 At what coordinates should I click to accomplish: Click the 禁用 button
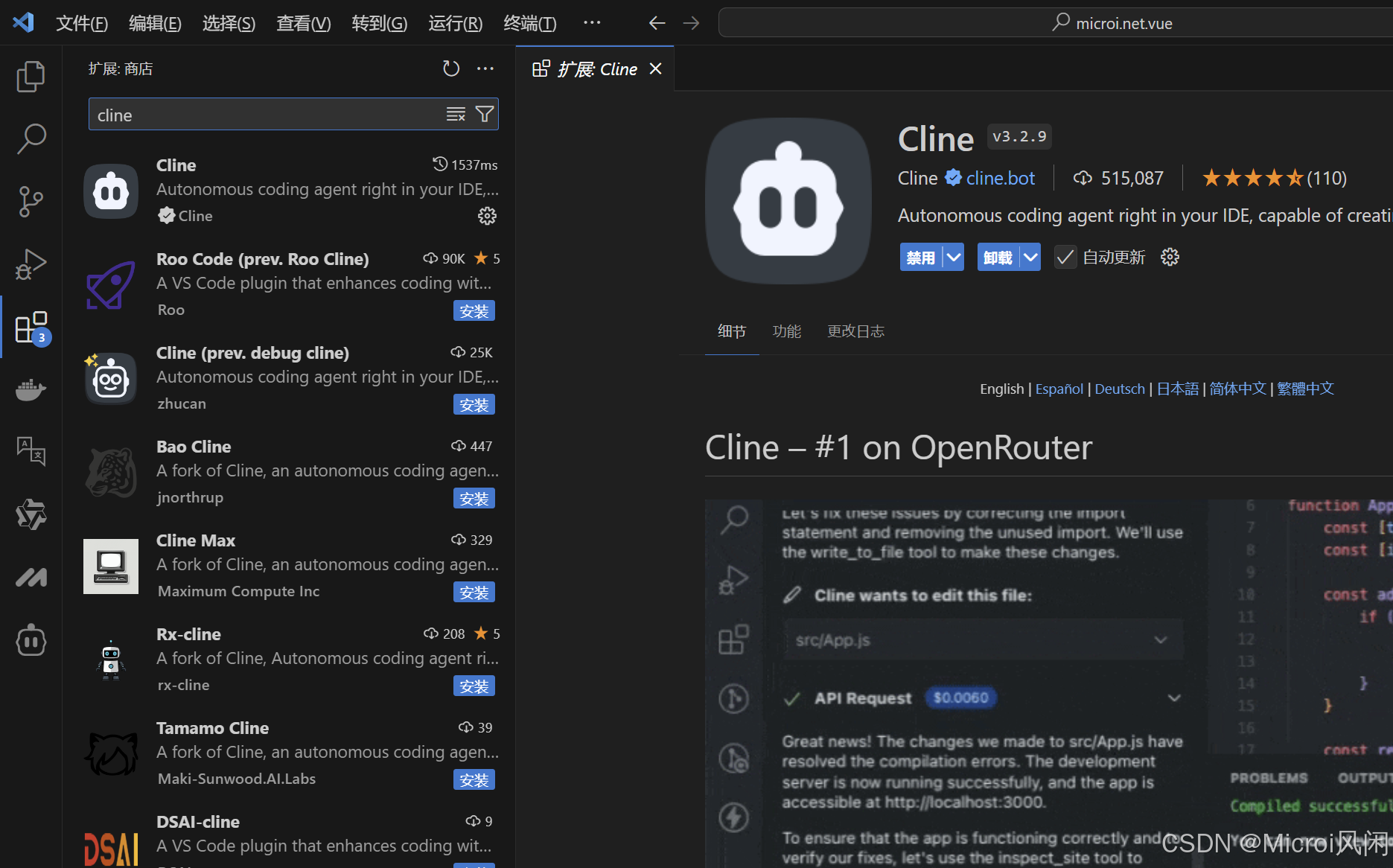pyautogui.click(x=921, y=257)
